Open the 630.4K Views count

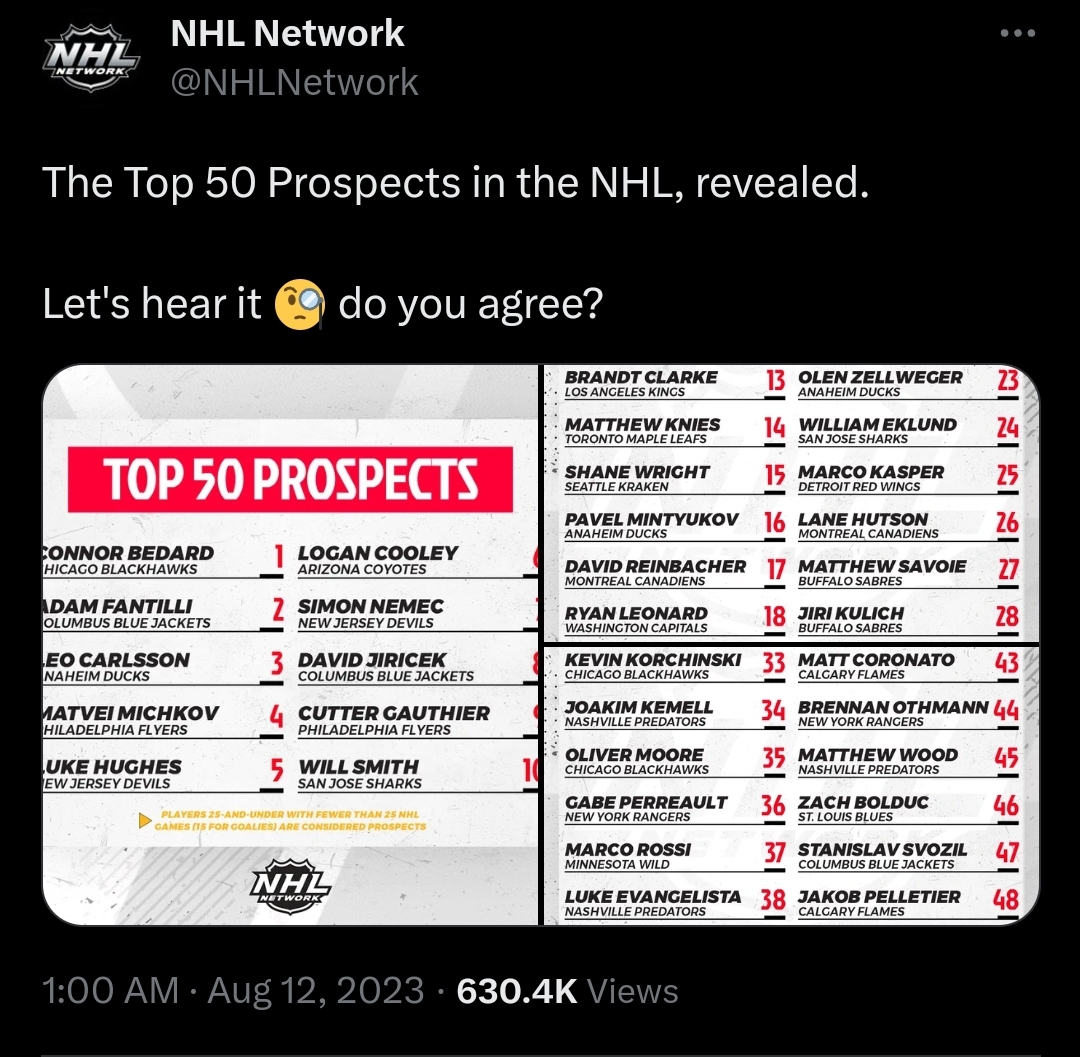(x=567, y=991)
